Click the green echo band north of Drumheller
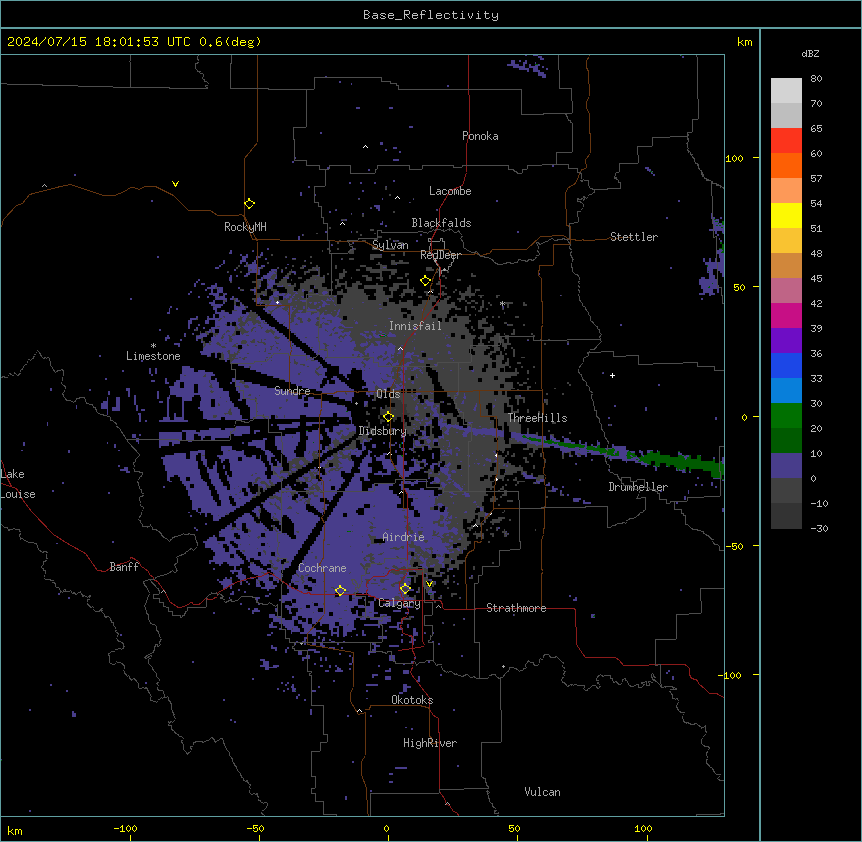 click(x=622, y=452)
